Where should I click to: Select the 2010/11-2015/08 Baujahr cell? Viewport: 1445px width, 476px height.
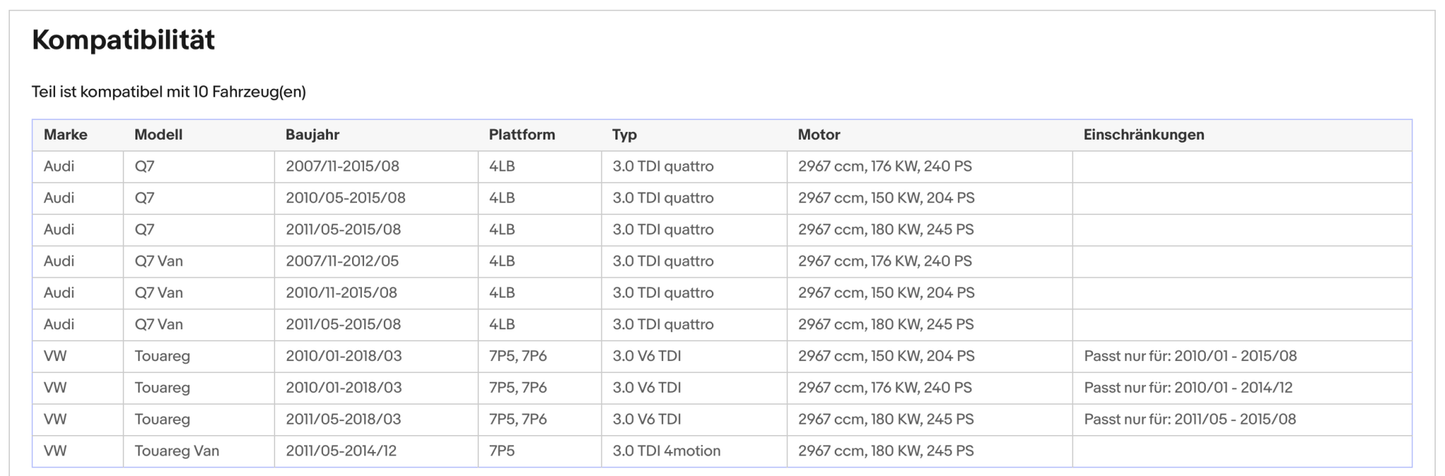tap(341, 293)
